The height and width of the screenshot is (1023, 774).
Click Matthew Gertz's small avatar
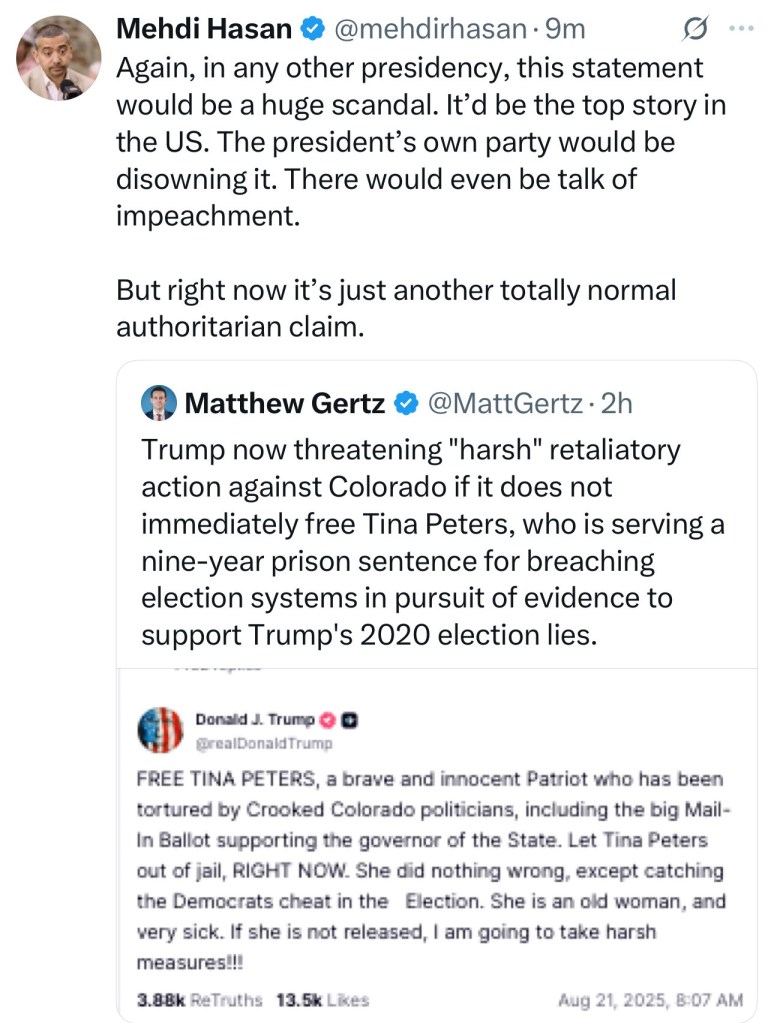(160, 403)
